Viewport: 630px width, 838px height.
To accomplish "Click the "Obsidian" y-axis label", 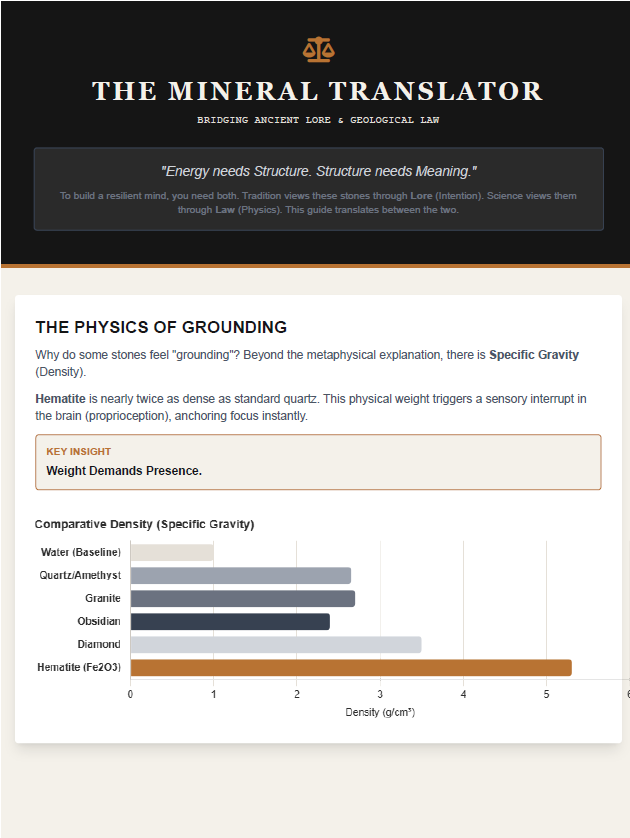I will 99,622.
